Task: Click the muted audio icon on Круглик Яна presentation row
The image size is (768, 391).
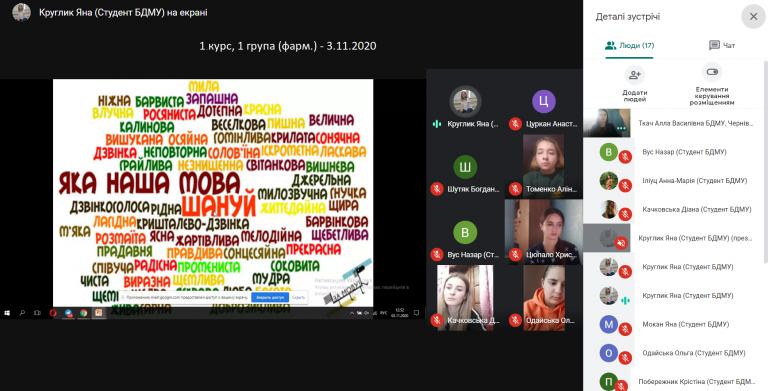Action: [621, 243]
